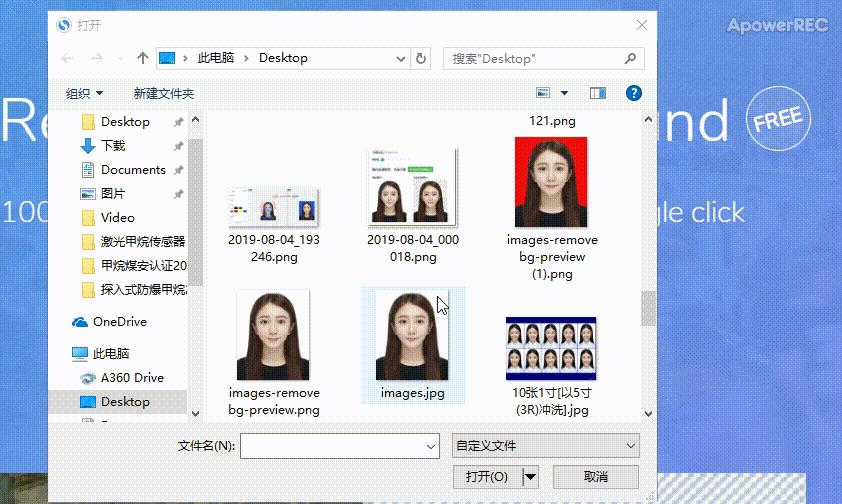The image size is (842, 504).
Task: Click the search Desktop field
Action: pos(543,58)
